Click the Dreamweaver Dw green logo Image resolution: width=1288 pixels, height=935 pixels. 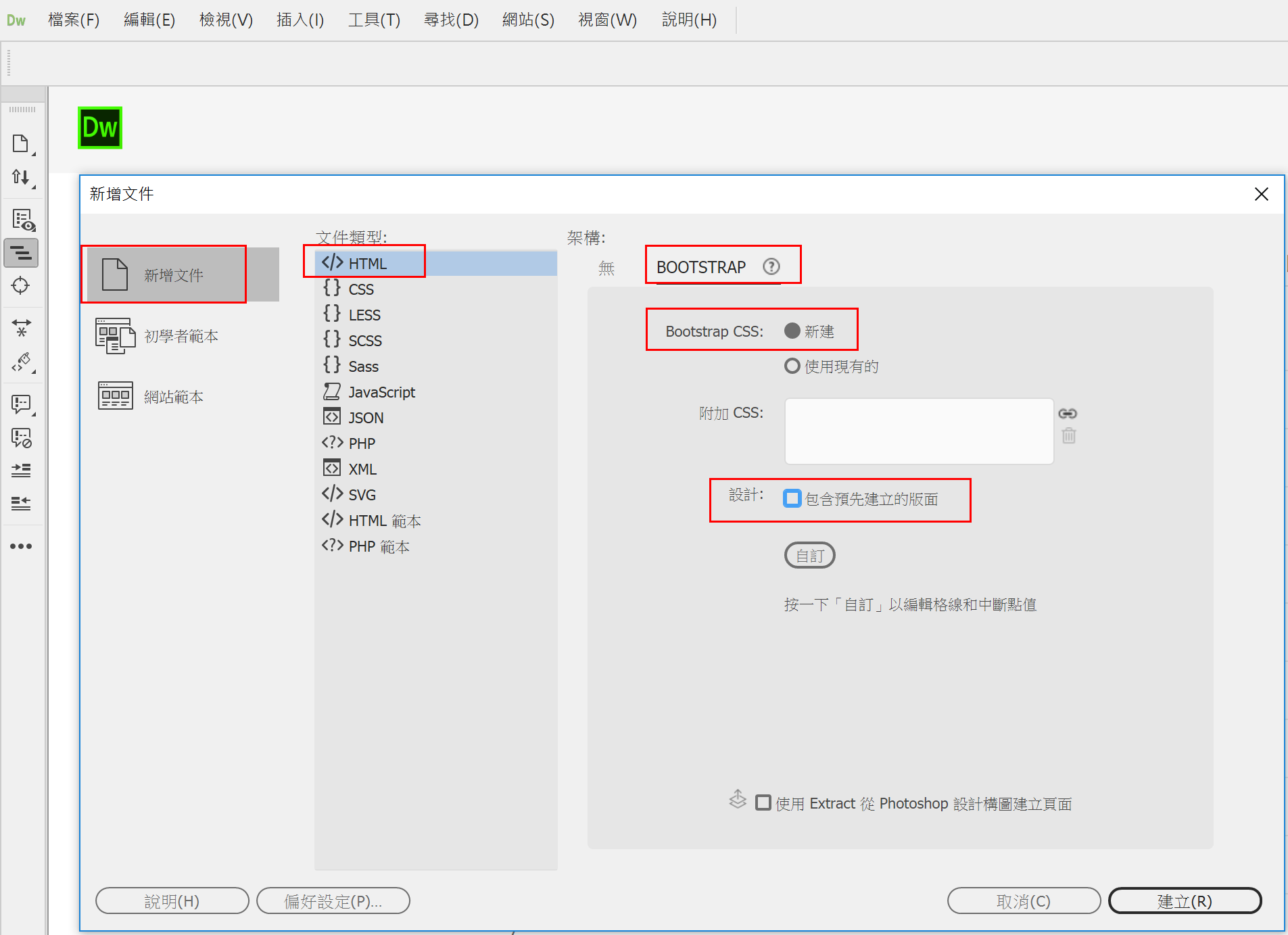click(x=100, y=127)
